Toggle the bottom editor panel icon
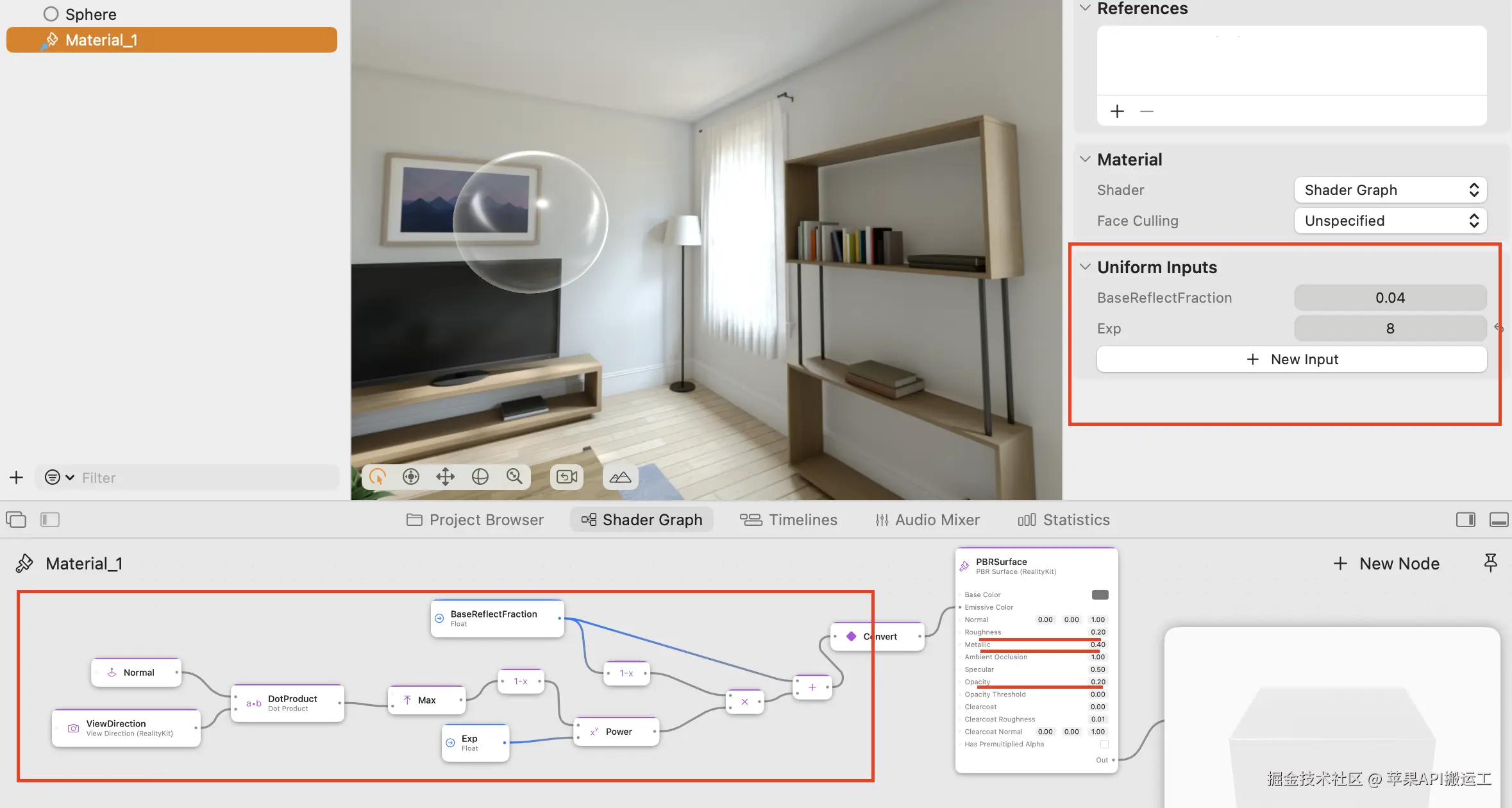 [x=1499, y=519]
